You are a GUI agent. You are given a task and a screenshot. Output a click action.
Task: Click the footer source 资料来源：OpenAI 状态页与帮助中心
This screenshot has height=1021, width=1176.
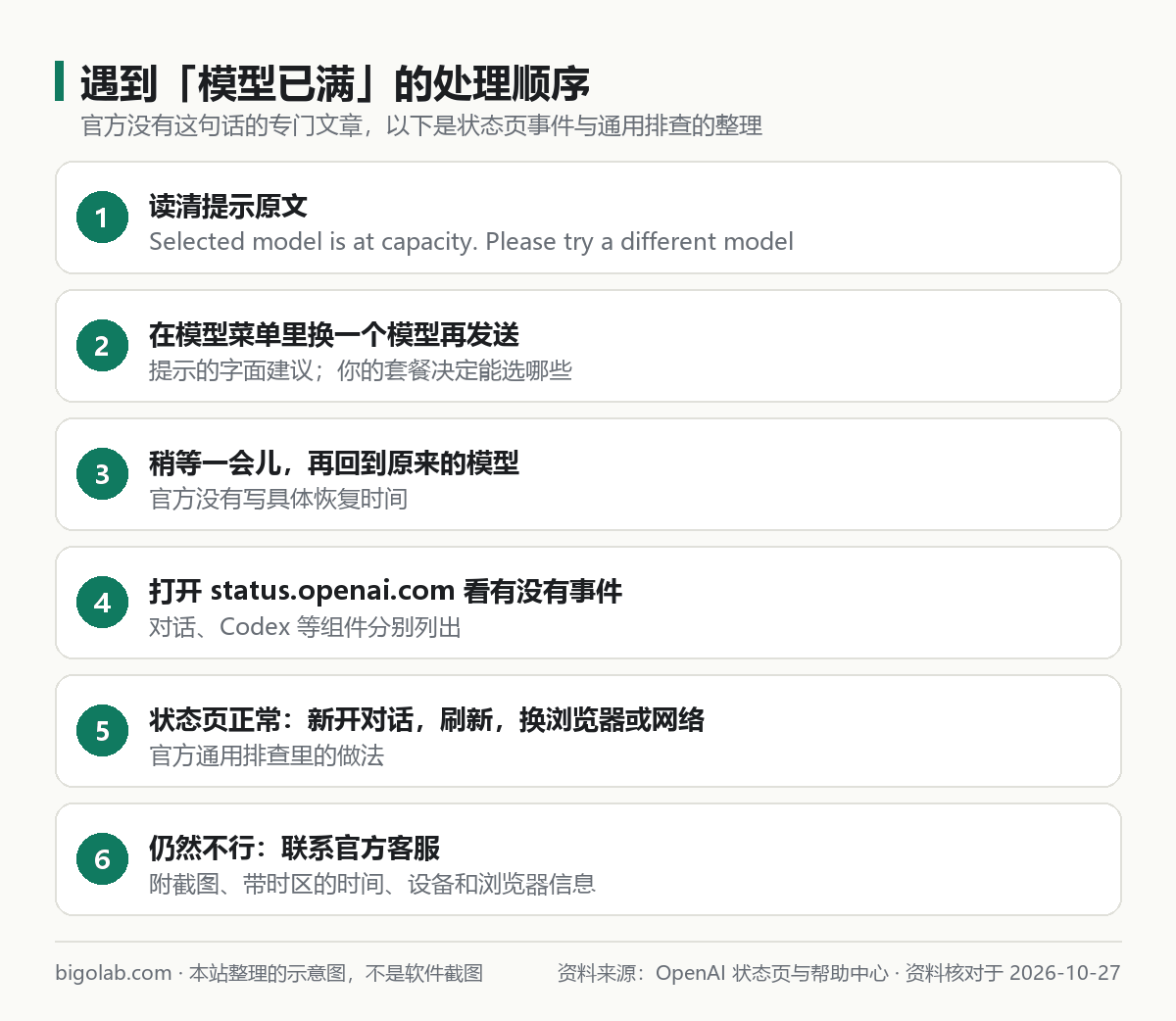pos(723,973)
